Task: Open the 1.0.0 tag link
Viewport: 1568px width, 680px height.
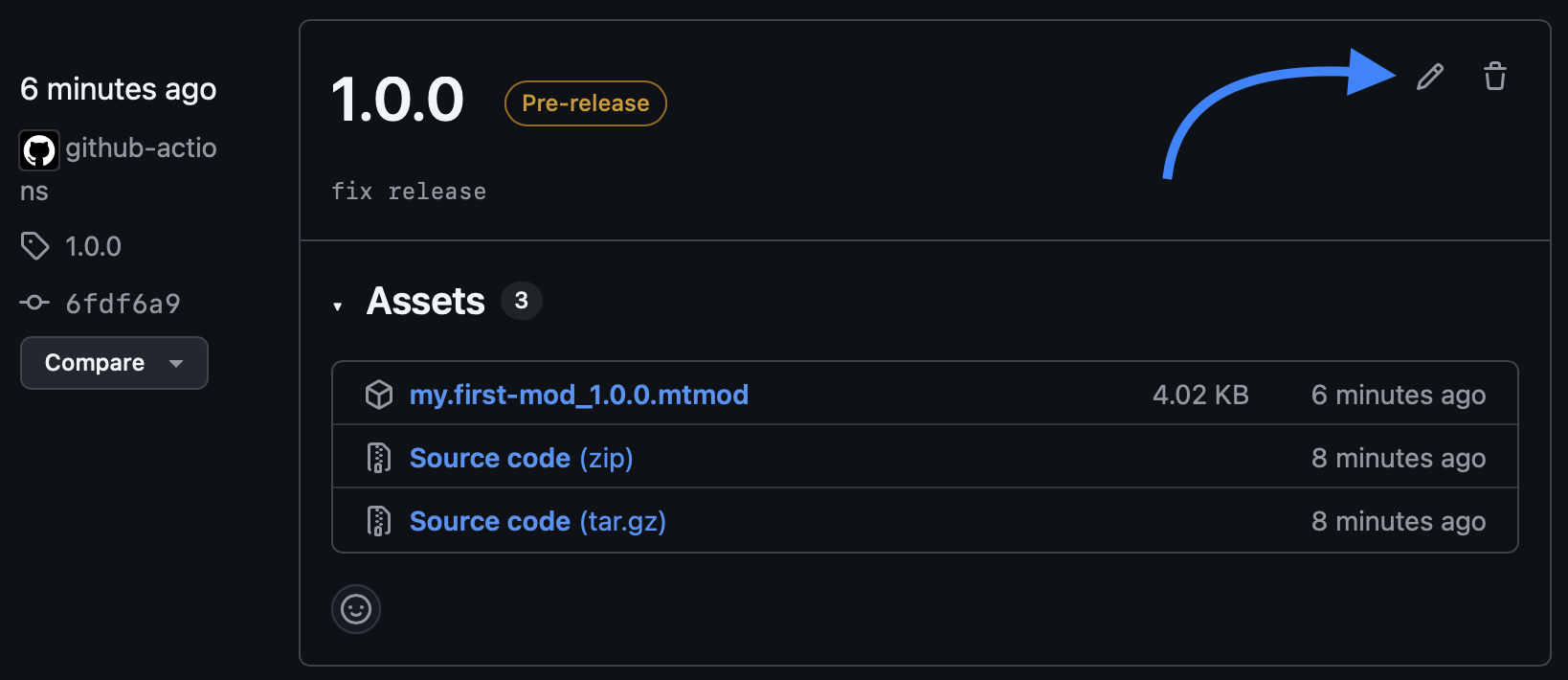Action: click(93, 246)
